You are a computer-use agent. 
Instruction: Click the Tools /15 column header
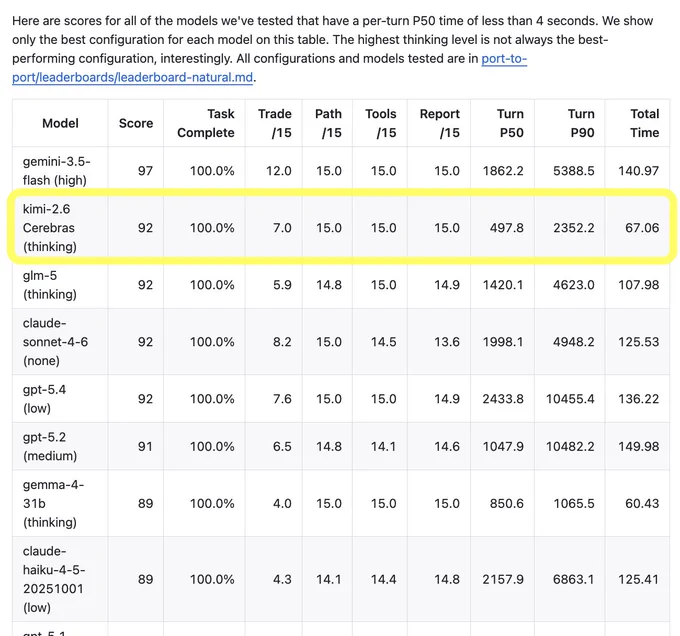380,123
